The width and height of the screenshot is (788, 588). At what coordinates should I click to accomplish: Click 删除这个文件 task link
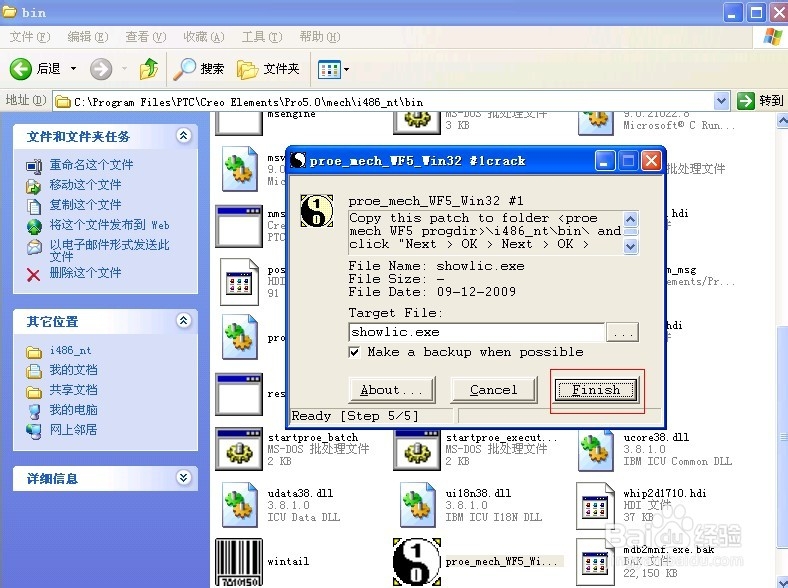pyautogui.click(x=85, y=273)
